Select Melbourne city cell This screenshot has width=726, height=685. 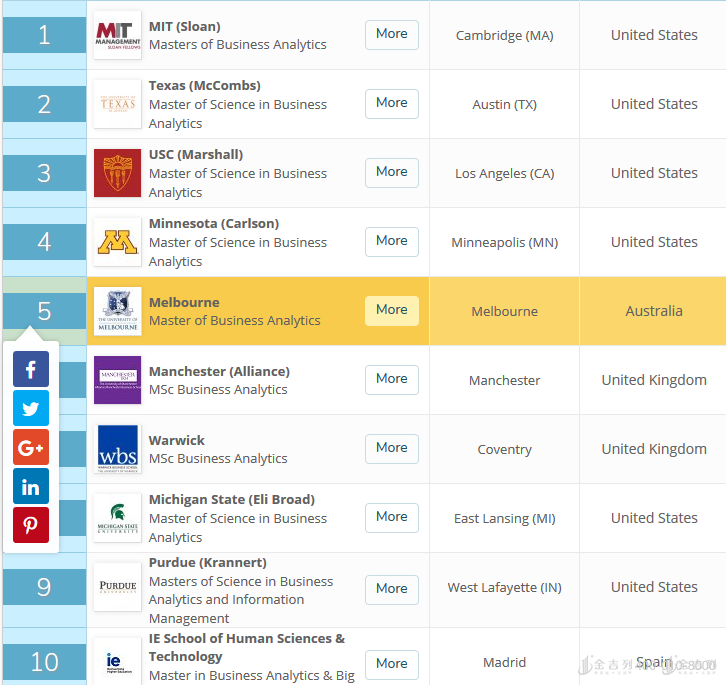pyautogui.click(x=504, y=311)
